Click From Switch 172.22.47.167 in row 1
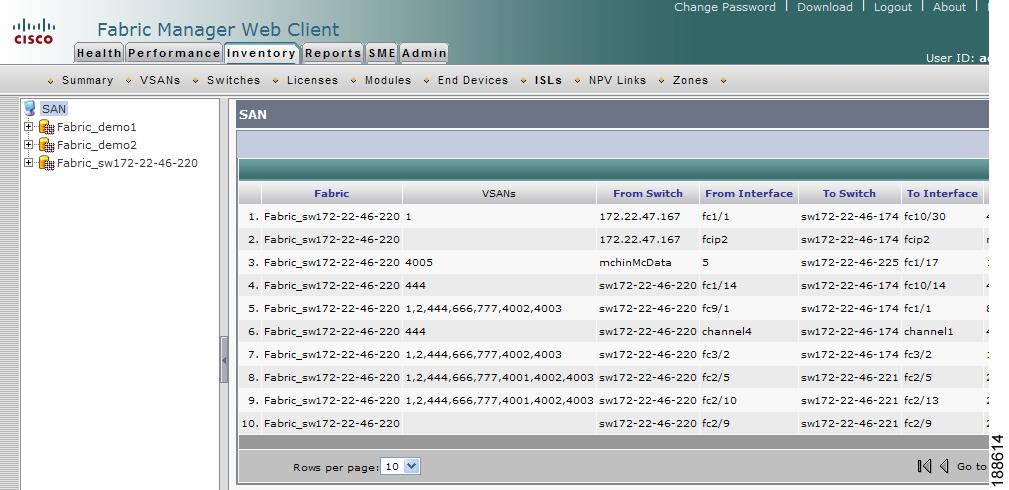Screen dimensions: 1009x490 [x=640, y=216]
